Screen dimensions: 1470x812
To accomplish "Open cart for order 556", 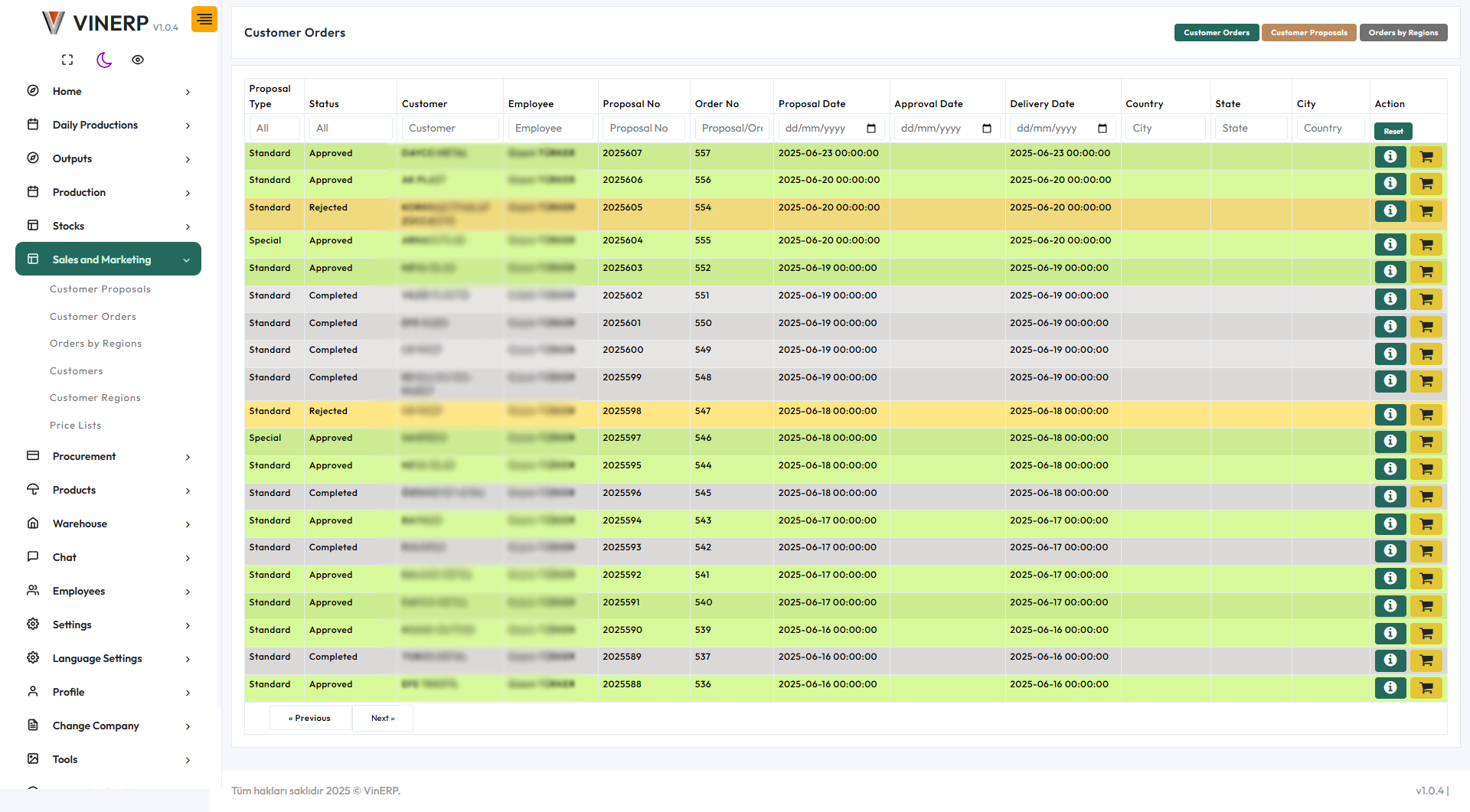I will click(x=1426, y=184).
